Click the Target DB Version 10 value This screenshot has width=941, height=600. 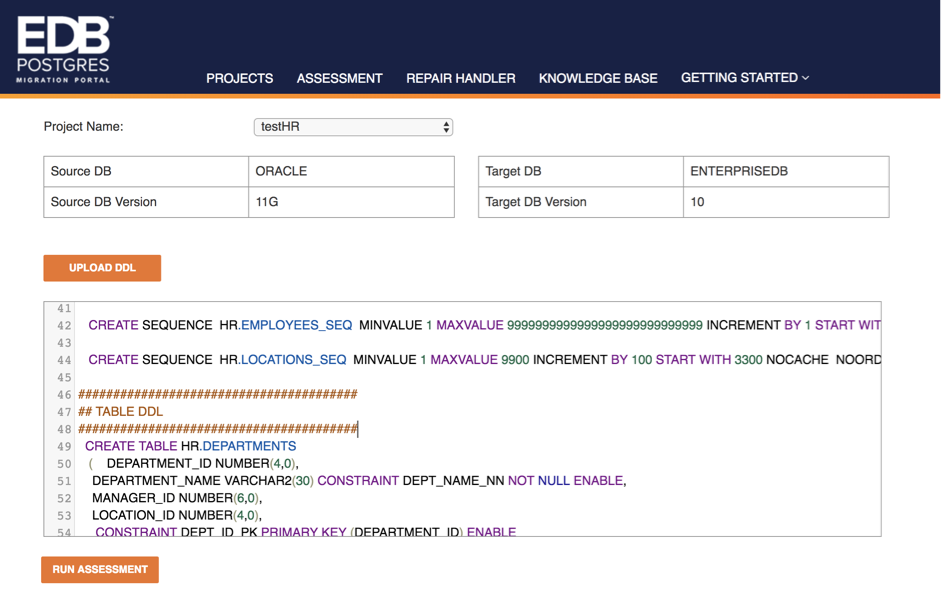[785, 202]
